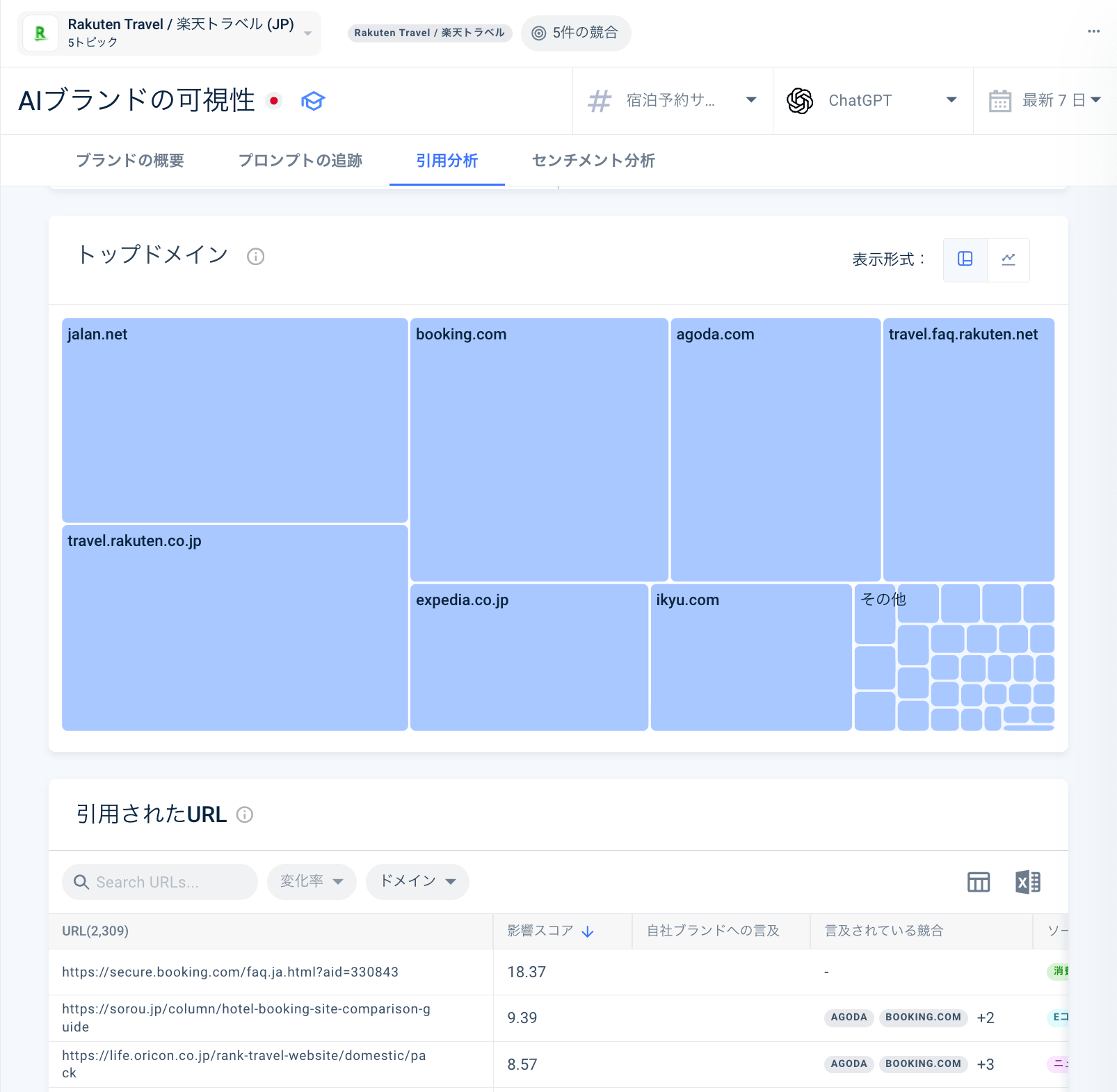This screenshot has height=1092, width=1117.
Task: Open the 変化率 filter dropdown
Action: point(312,881)
